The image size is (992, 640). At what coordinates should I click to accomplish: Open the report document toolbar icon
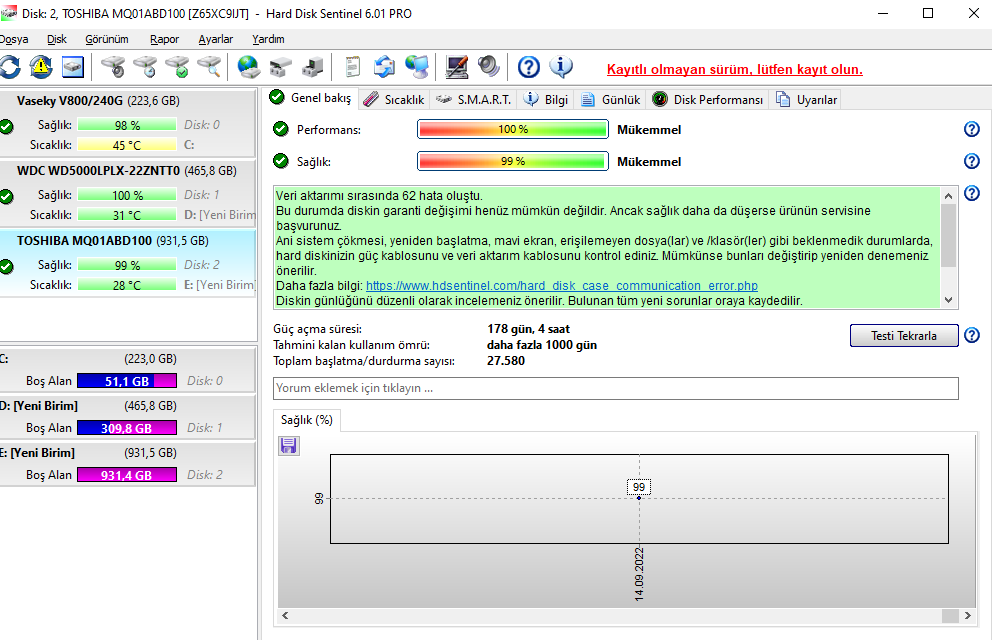pos(353,67)
